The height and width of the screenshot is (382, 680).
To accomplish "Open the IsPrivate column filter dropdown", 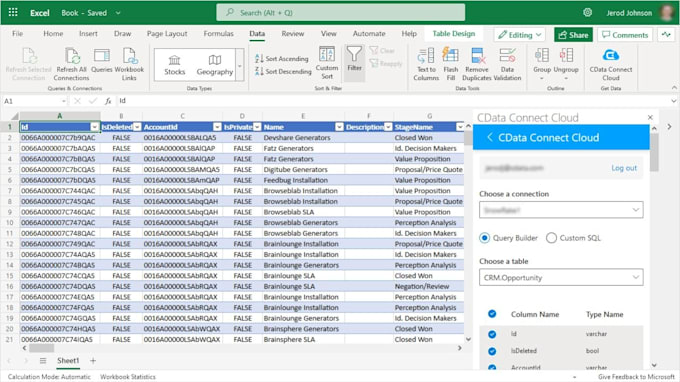I will click(257, 127).
